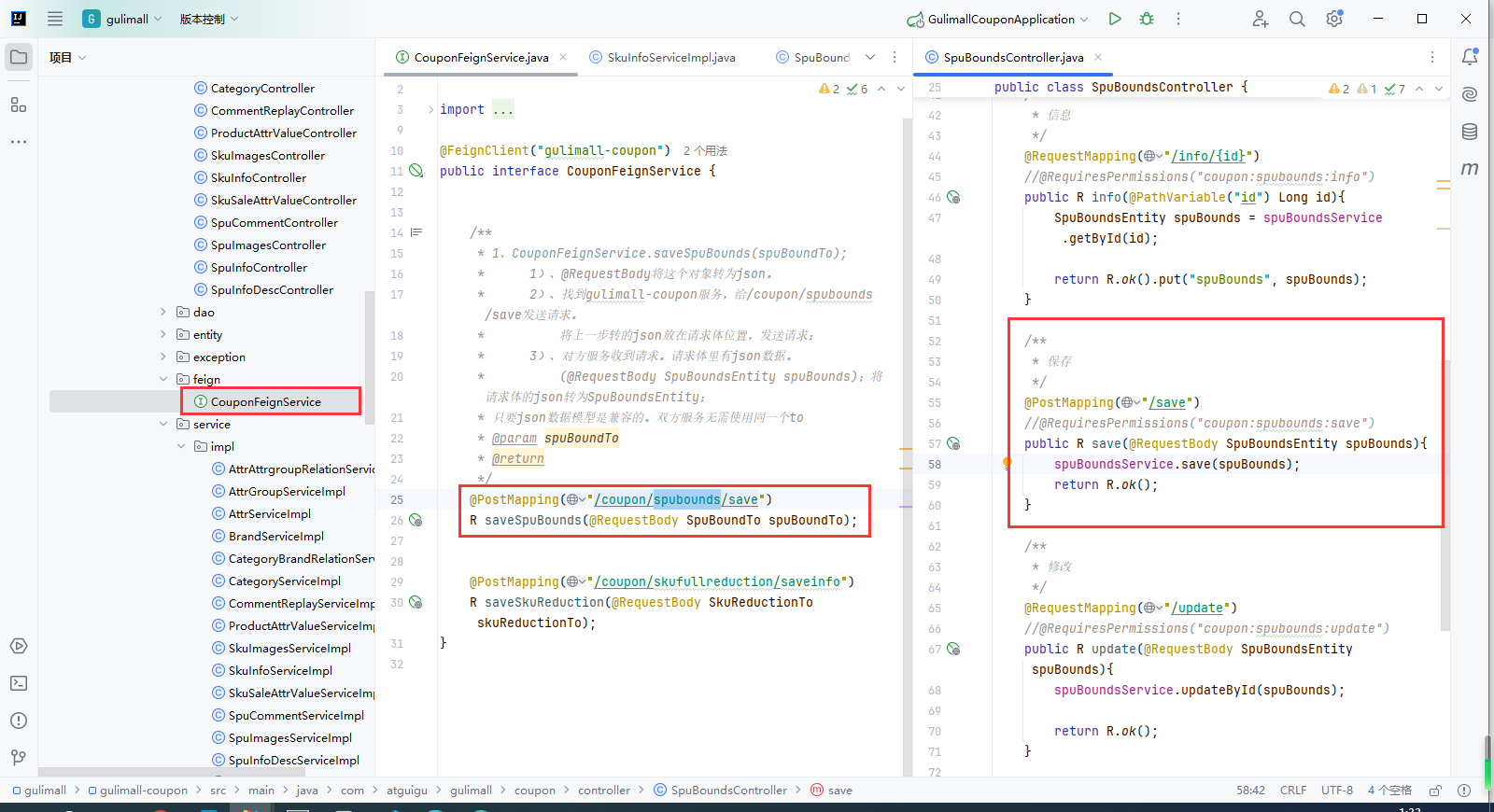Screen dimensions: 1494x812
Task: Click the gutter endpoint icon on line 26
Action: (x=416, y=520)
